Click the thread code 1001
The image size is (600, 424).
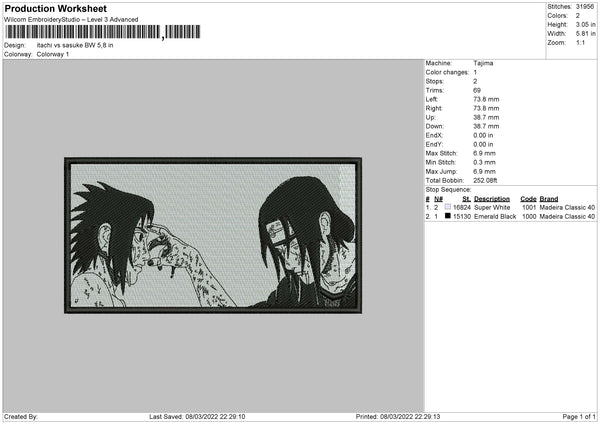(x=529, y=207)
